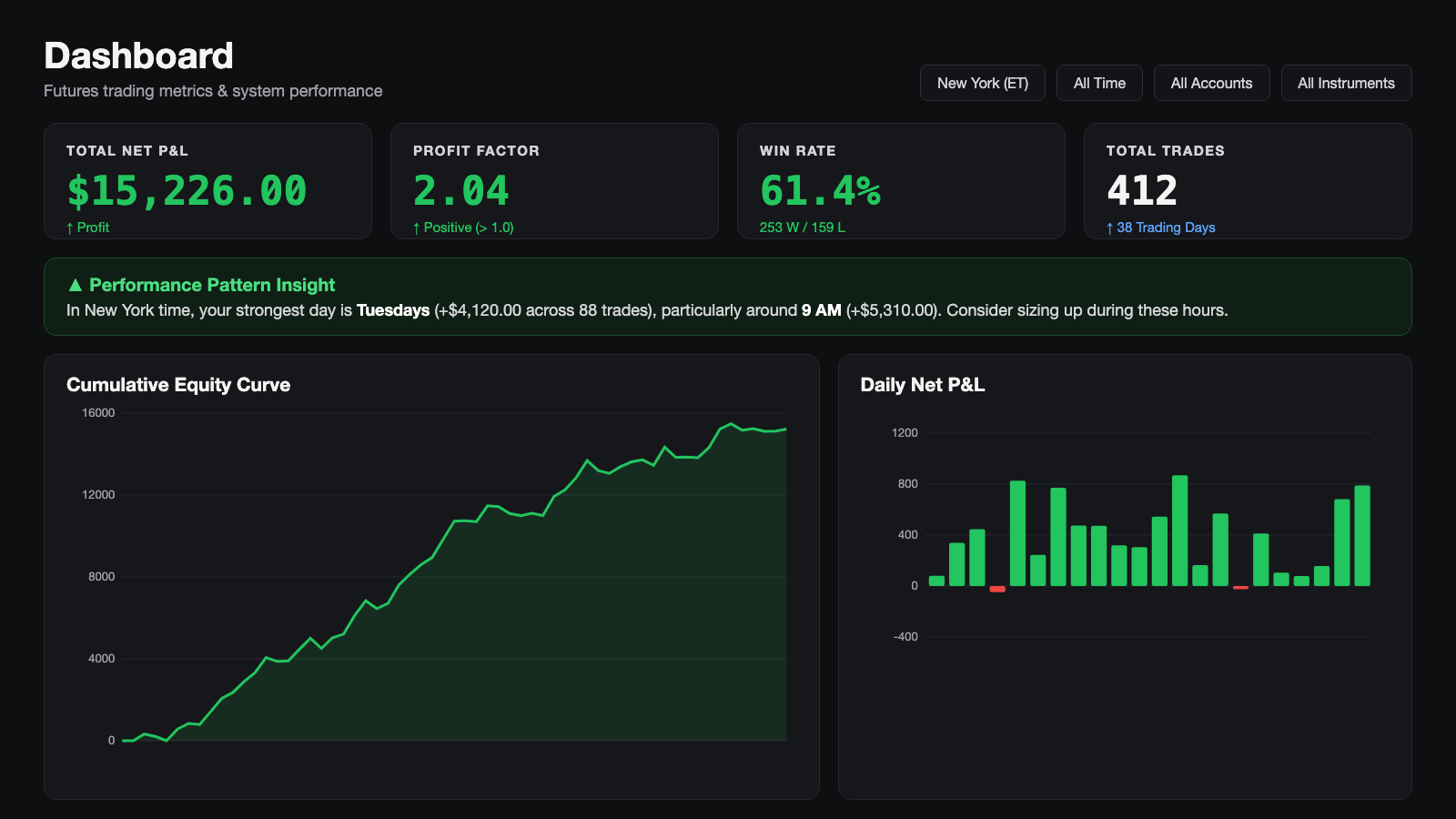Image resolution: width=1456 pixels, height=819 pixels.
Task: Open the All Time range filter
Action: 1099,83
